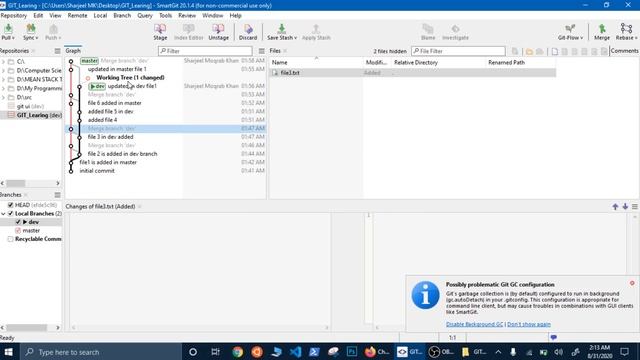The image size is (640, 360).
Task: Click the previous change up arrow
Action: [615, 207]
